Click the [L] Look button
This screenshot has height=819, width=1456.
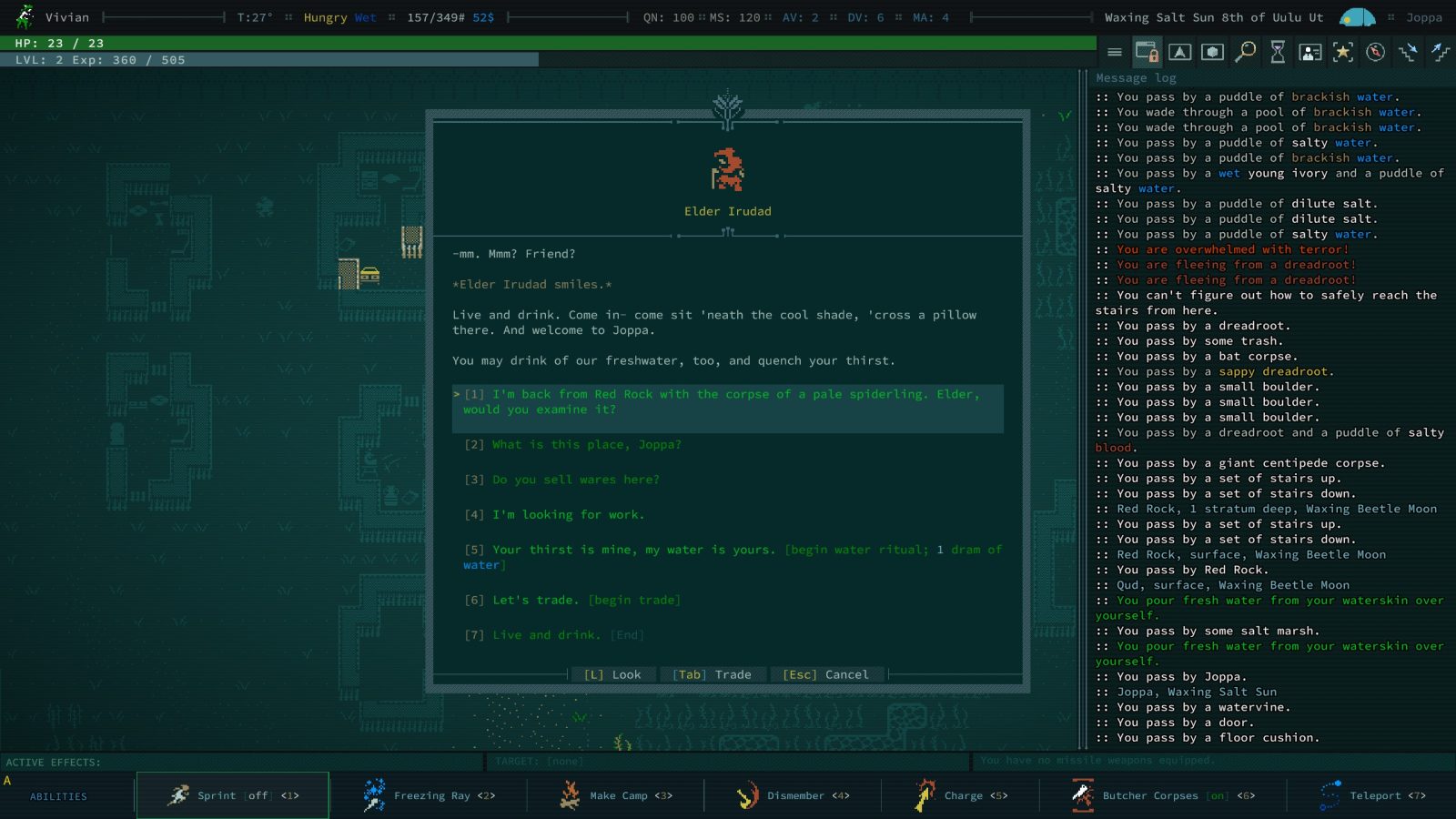[612, 675]
